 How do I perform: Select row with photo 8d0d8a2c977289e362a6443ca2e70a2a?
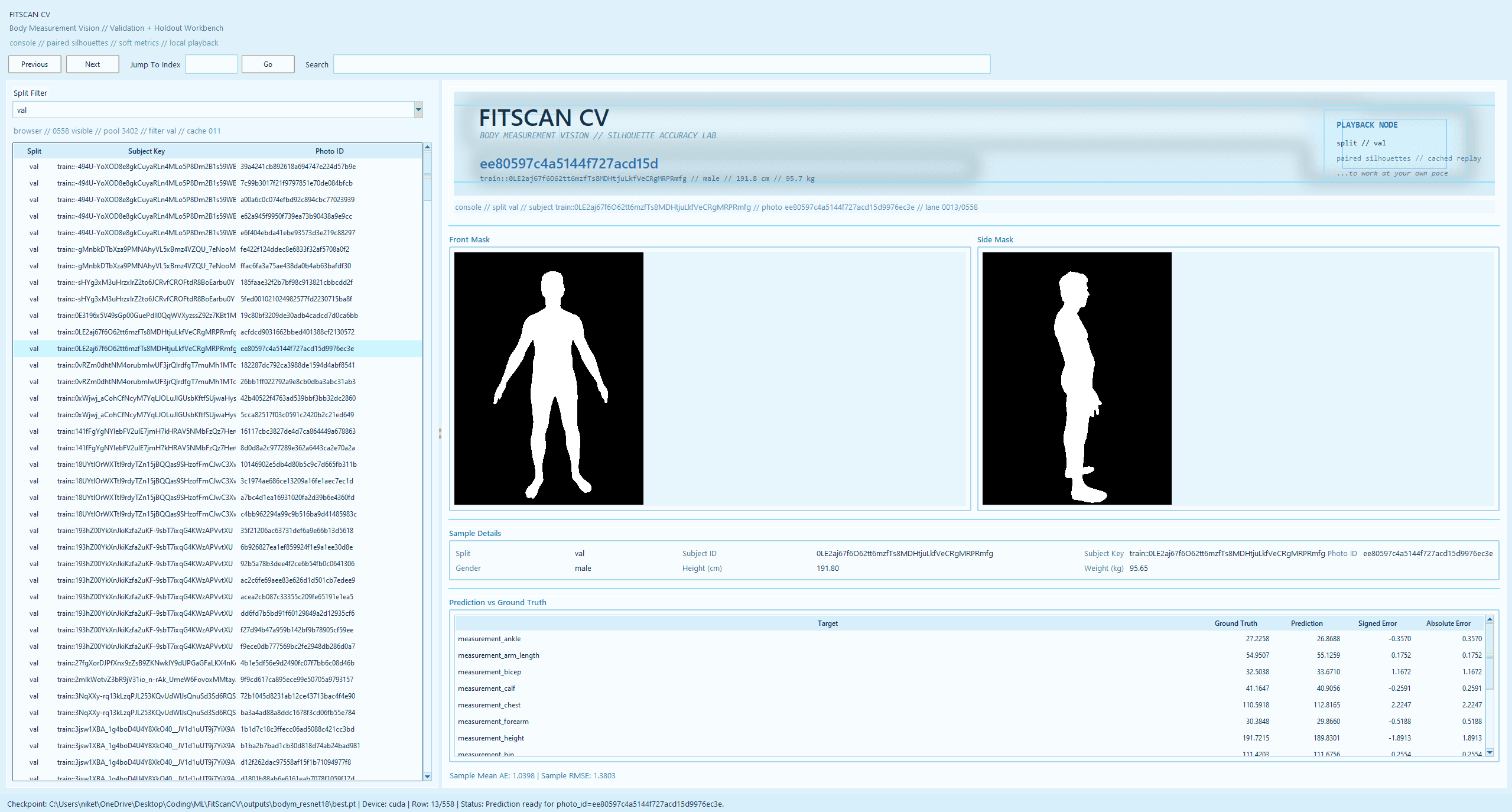pos(217,448)
